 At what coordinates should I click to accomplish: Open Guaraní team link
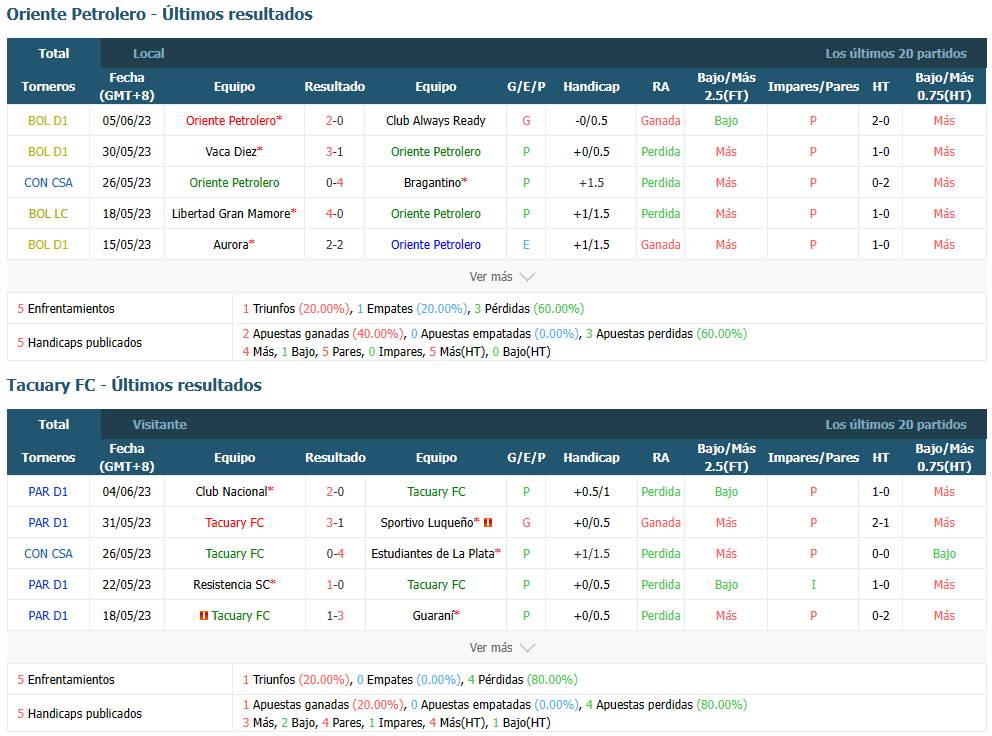433,615
